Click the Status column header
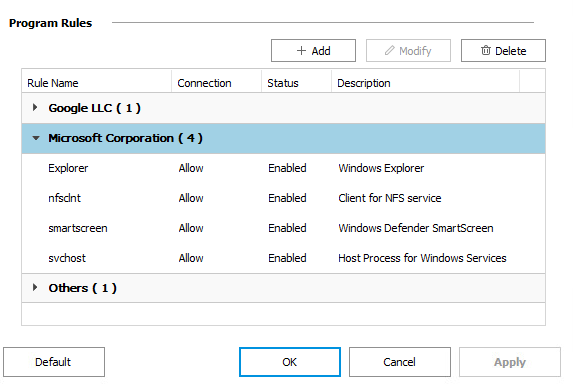The image size is (573, 389). click(296, 83)
